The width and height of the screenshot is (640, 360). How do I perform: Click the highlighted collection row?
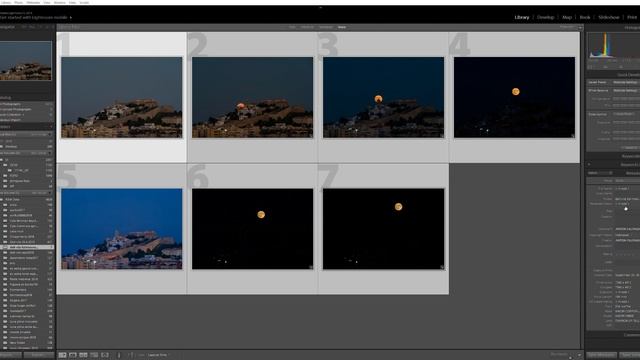click(27, 247)
